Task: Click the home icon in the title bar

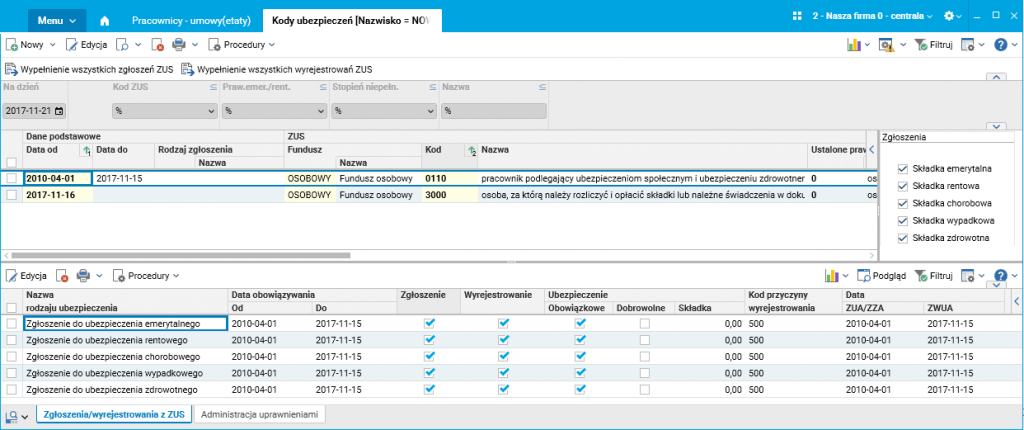Action: coord(105,20)
